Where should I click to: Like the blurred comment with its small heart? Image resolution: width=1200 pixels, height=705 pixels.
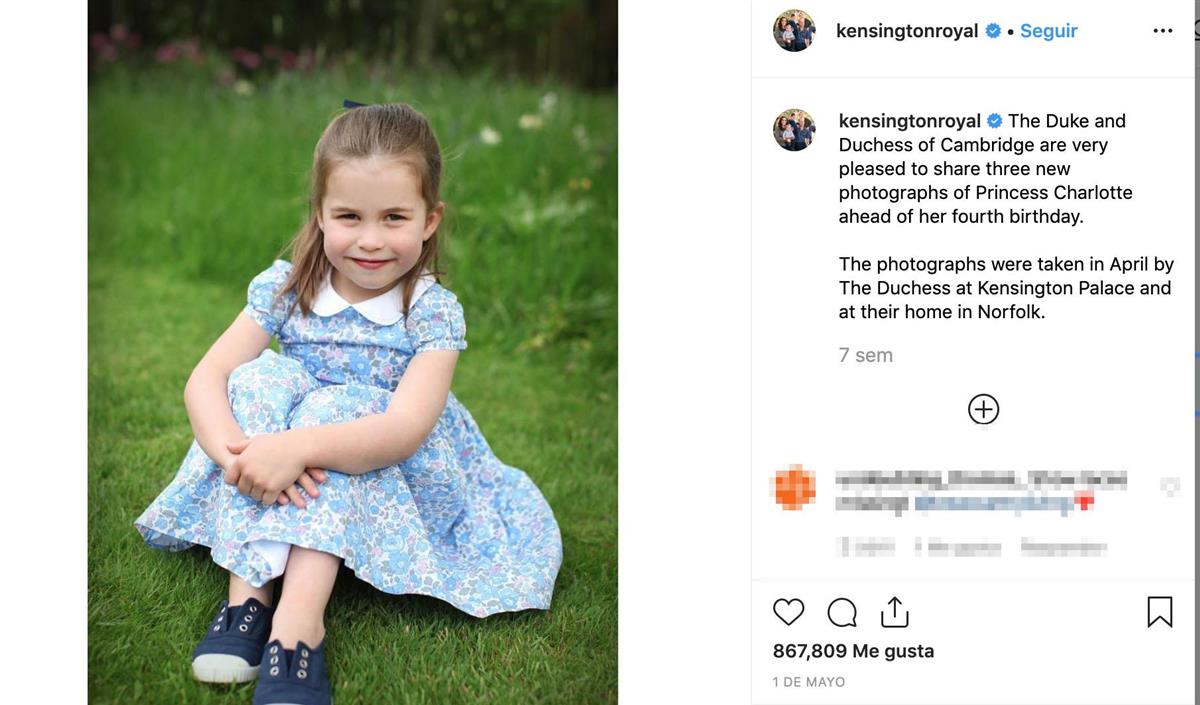pyautogui.click(x=1169, y=486)
